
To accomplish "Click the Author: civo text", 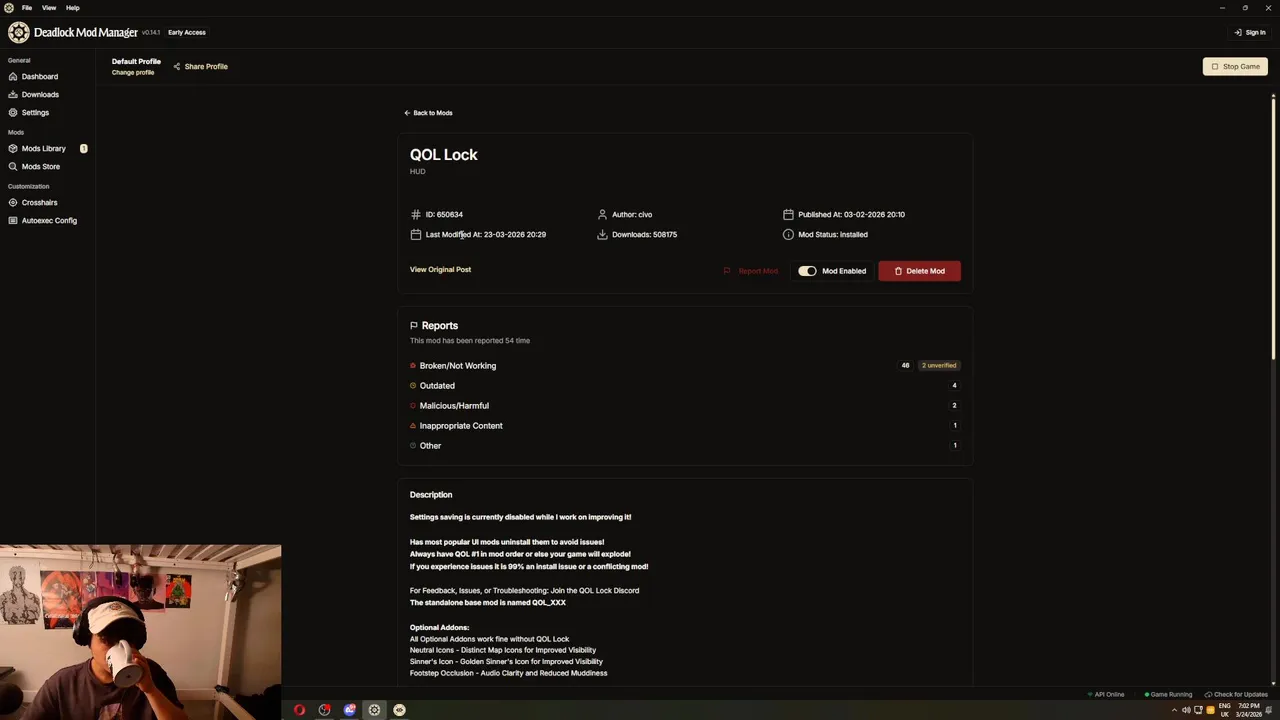I will pos(632,214).
